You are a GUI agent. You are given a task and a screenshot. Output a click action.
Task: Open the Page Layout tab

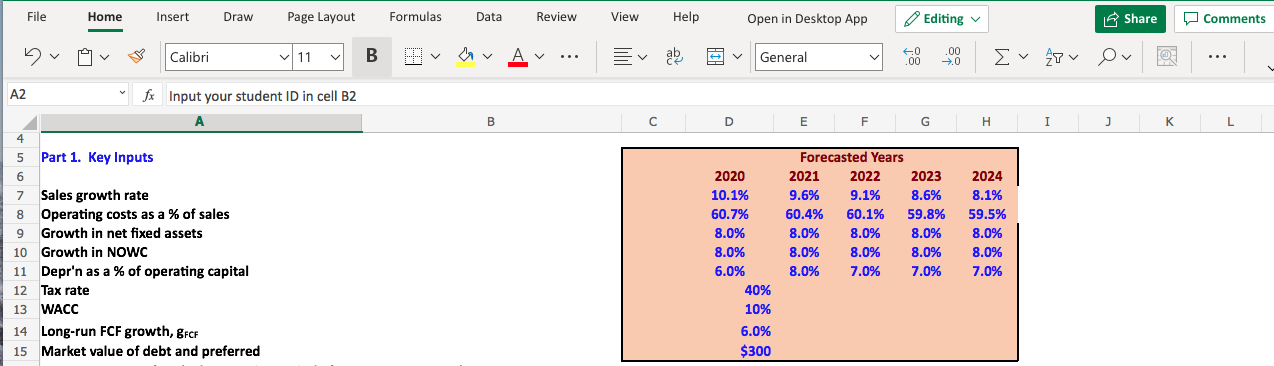pos(321,17)
